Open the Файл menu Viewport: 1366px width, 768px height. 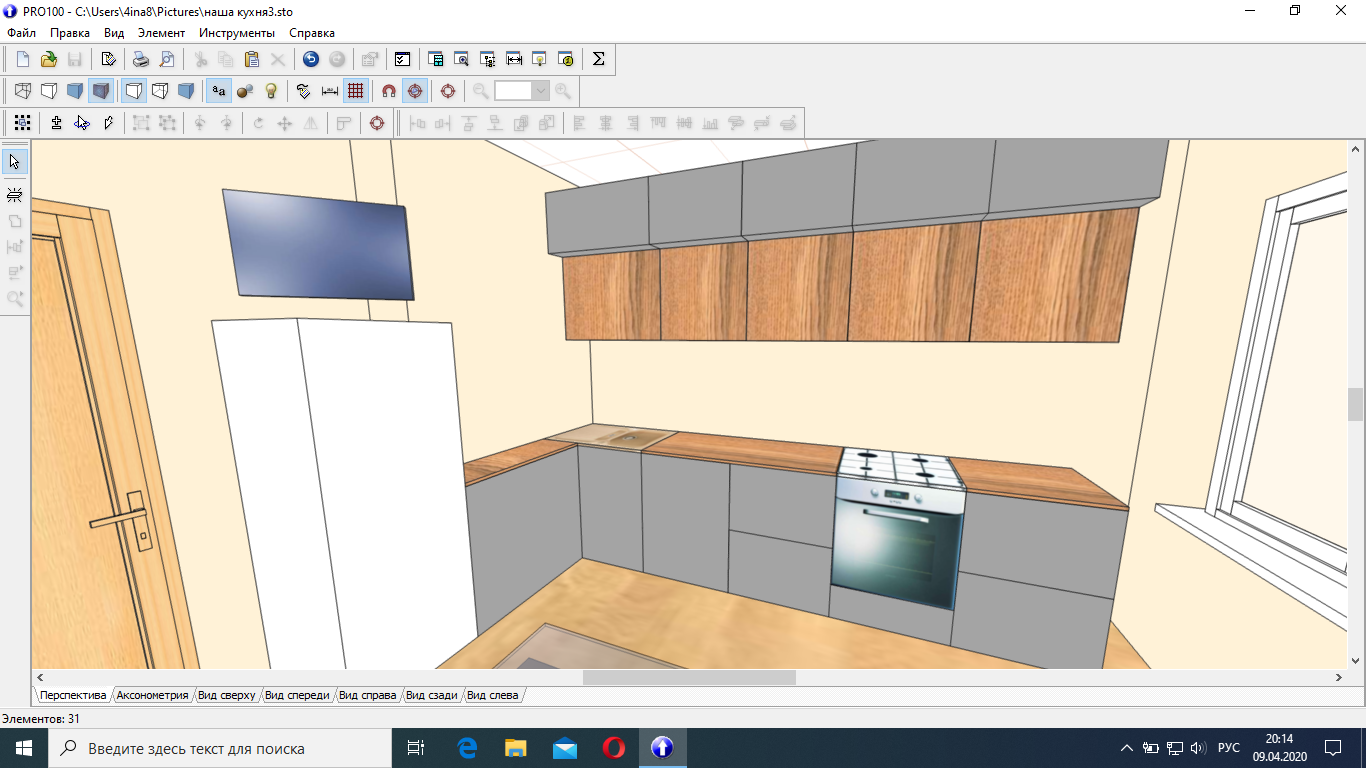pos(21,33)
